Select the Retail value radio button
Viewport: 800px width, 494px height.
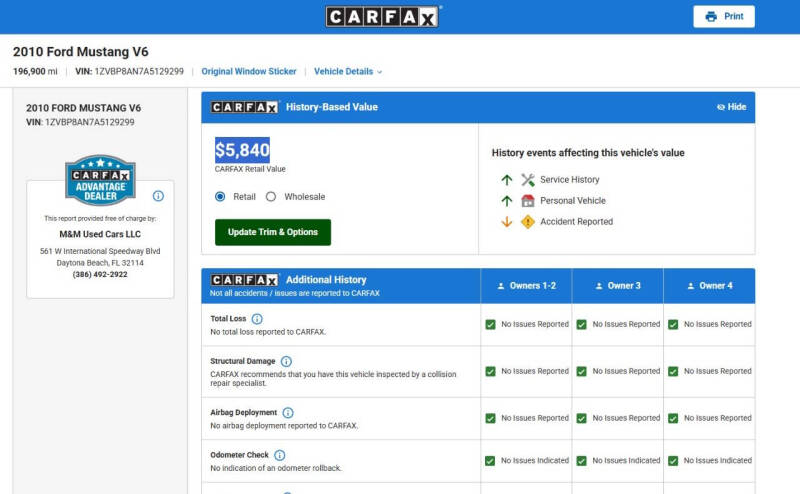pos(220,197)
